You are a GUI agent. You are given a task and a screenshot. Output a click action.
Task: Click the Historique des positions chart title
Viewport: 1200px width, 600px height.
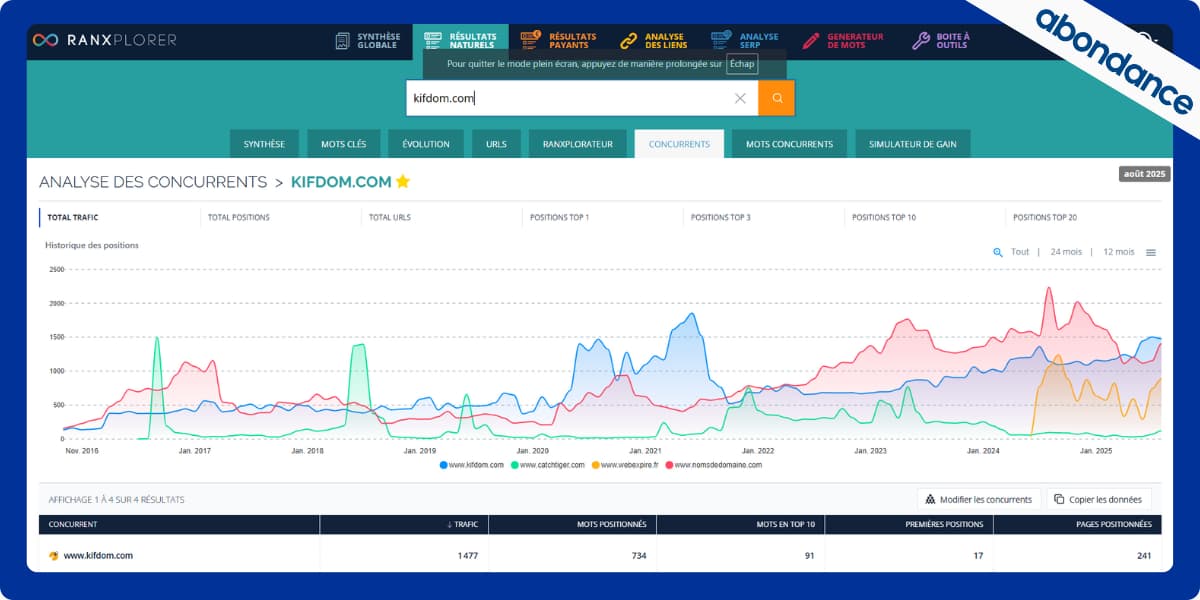pyautogui.click(x=92, y=245)
